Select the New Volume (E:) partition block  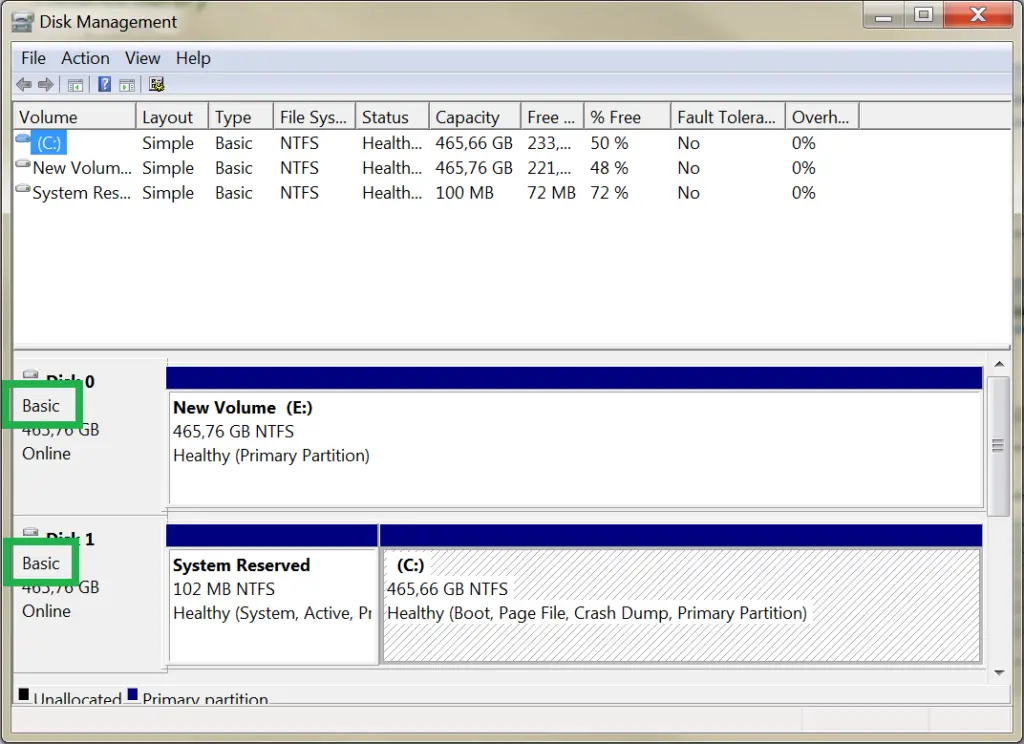pyautogui.click(x=575, y=440)
